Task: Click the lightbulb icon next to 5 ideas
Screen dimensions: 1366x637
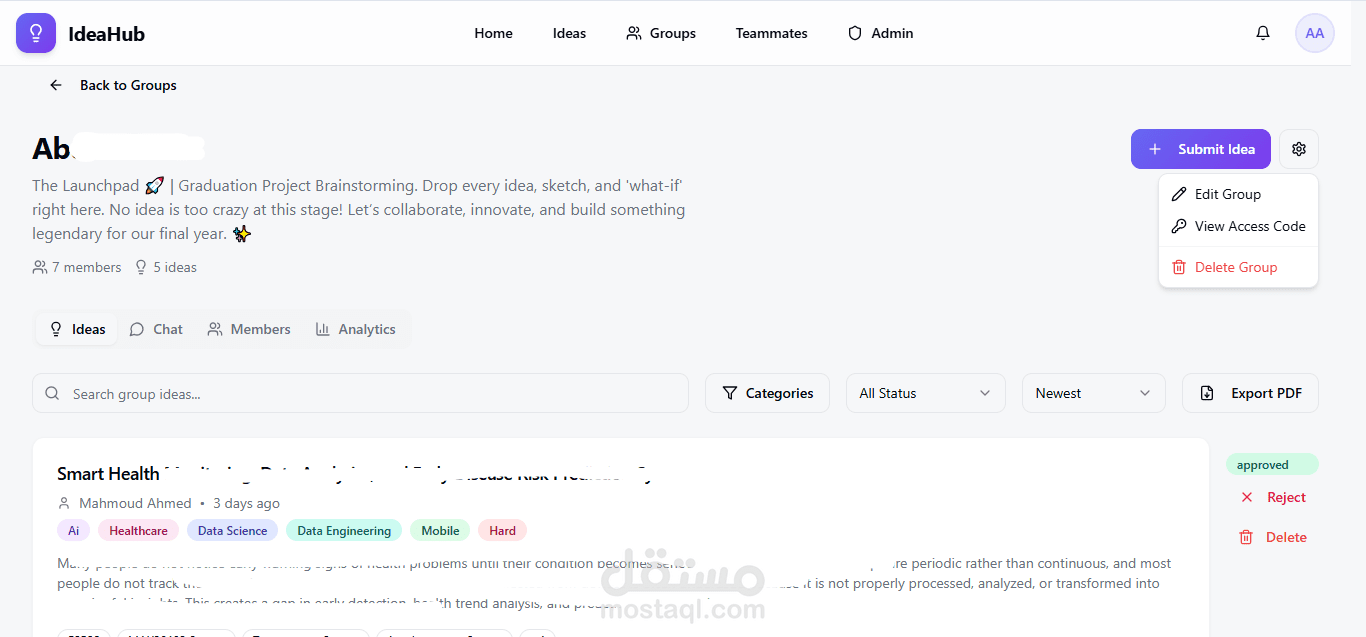Action: 141,267
